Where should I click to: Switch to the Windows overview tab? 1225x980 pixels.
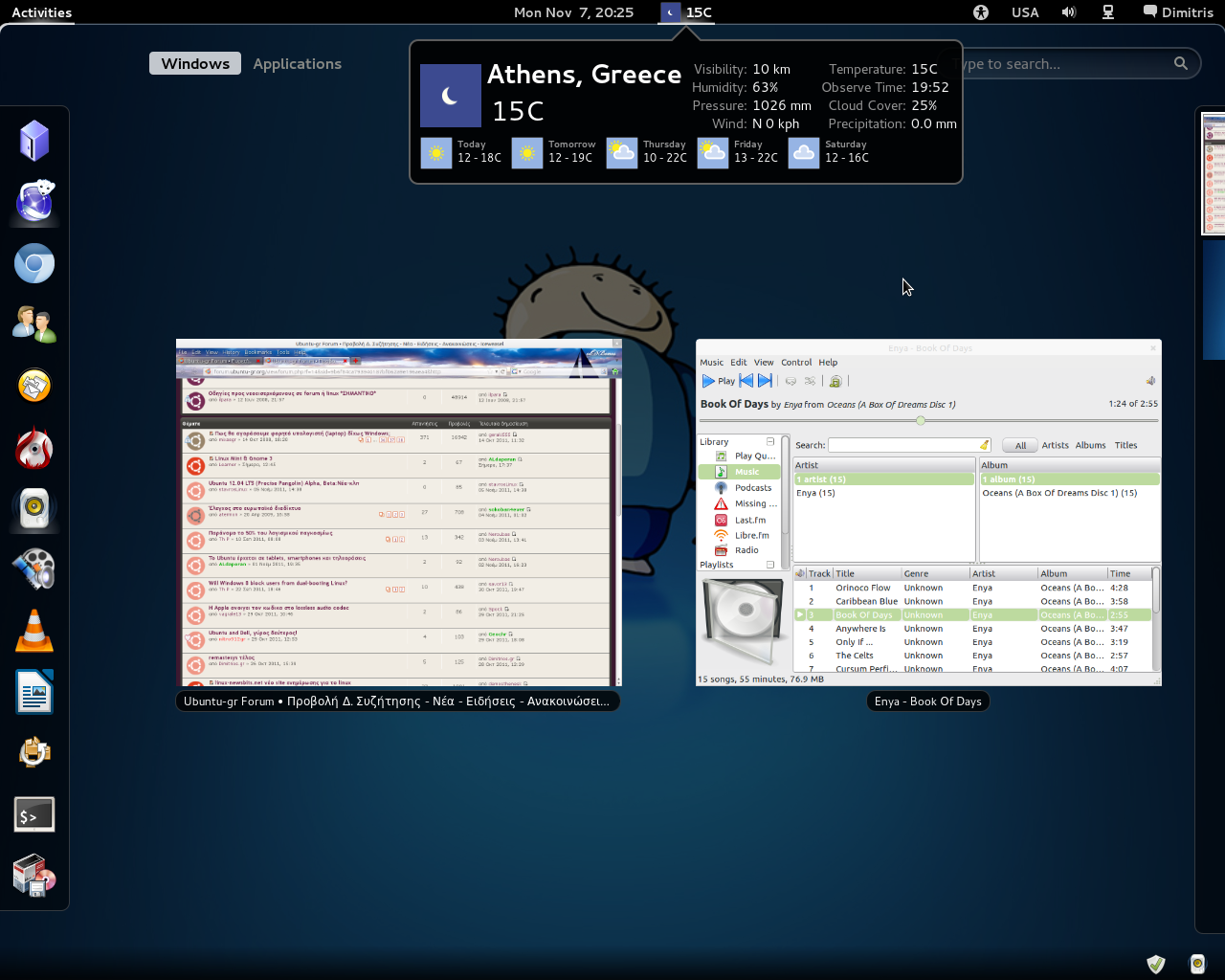[195, 64]
